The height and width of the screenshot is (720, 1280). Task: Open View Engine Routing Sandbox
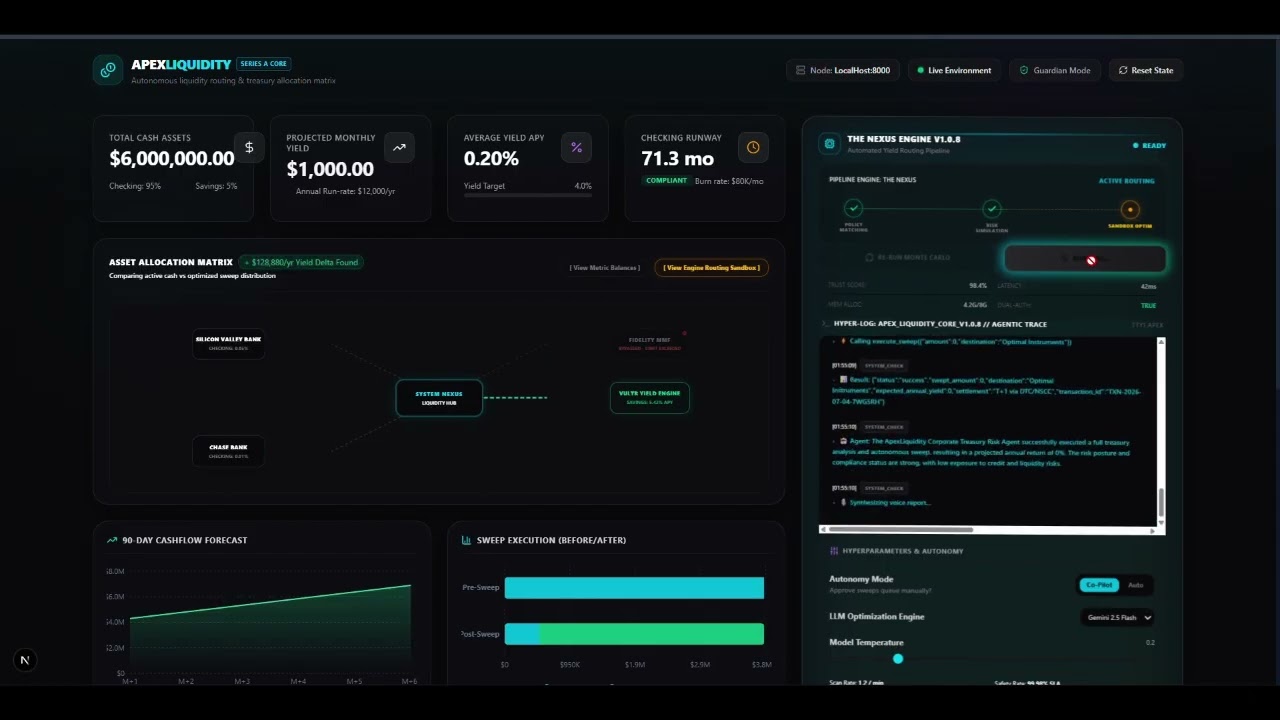(x=711, y=268)
